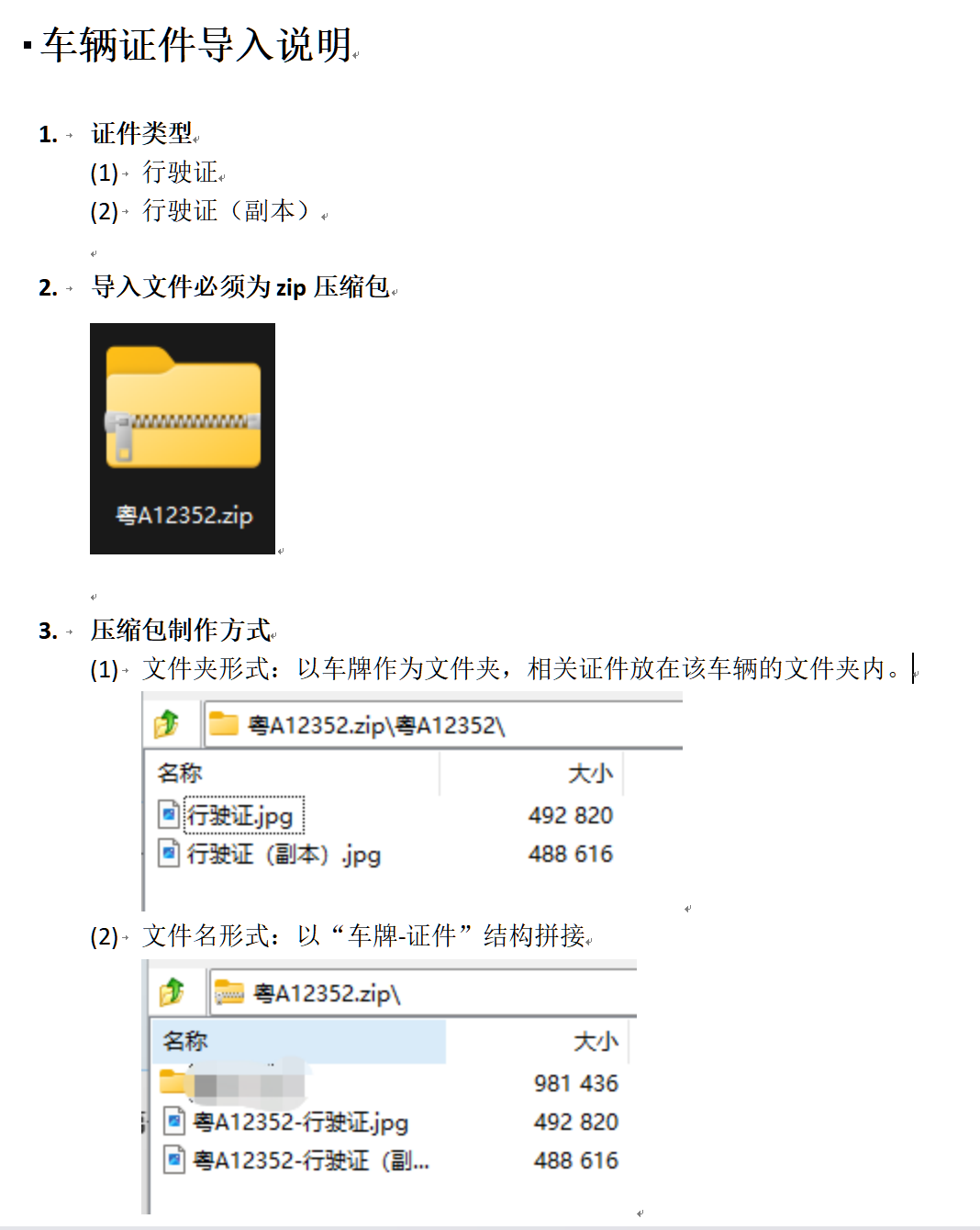
Task: Select the 粤A12352-行驶证.jpg file entry
Action: point(301,1122)
